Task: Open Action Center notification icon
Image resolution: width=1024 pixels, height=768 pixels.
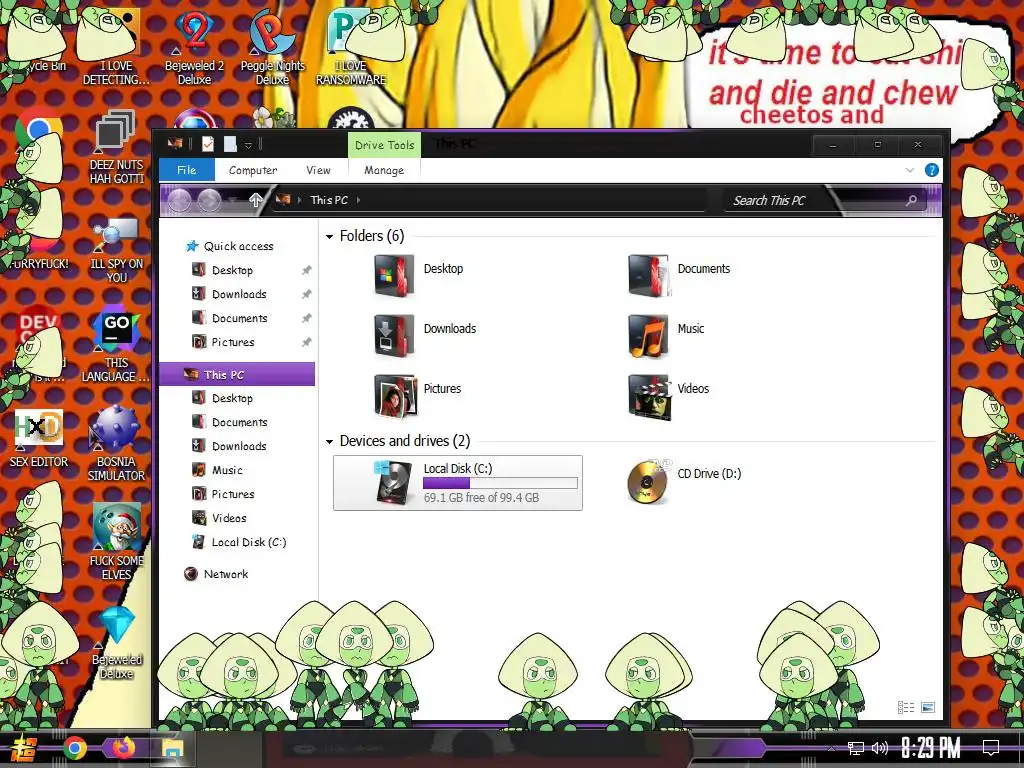Action: (x=991, y=748)
